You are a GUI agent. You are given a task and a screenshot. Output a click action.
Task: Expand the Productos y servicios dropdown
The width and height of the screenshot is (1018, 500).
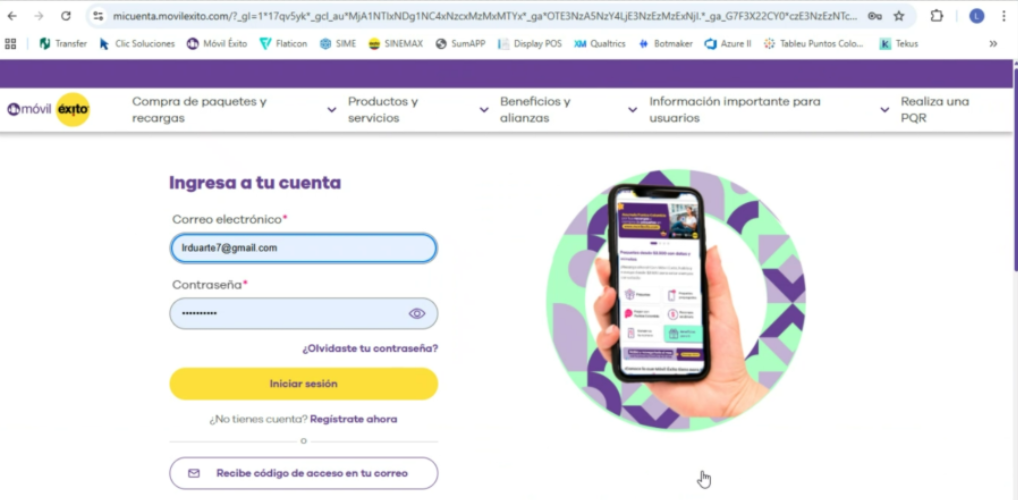(418, 110)
